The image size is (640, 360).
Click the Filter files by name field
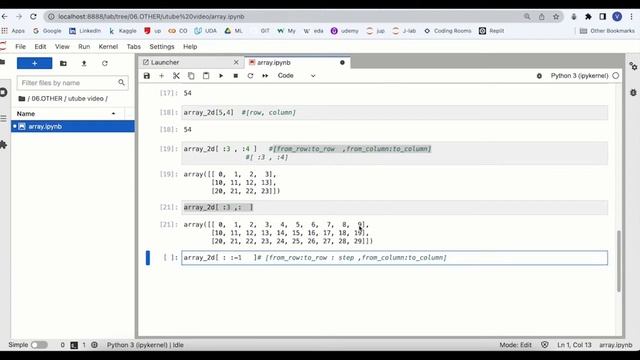tap(73, 83)
